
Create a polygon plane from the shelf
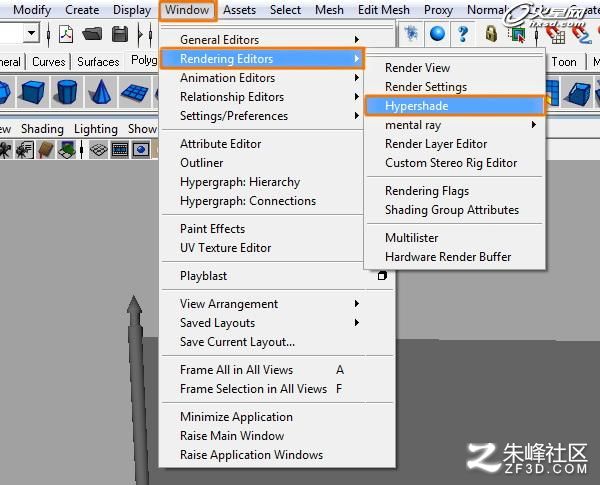[134, 91]
